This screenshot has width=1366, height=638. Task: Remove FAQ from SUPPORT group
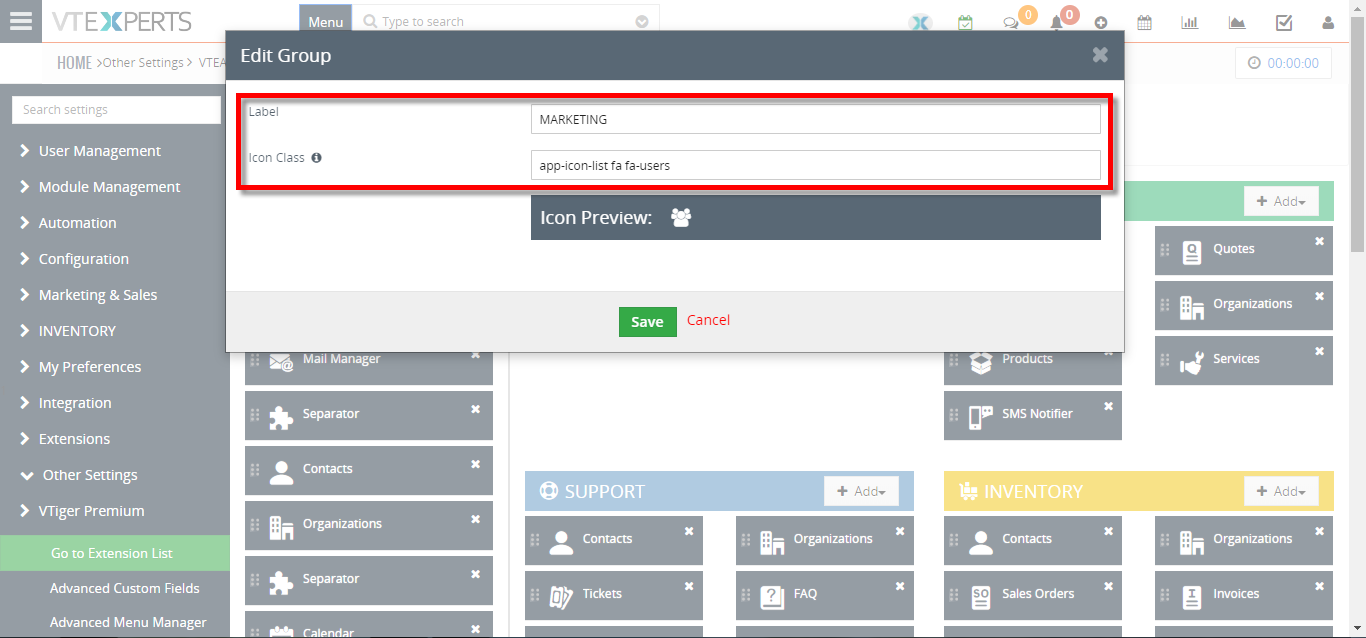click(900, 586)
